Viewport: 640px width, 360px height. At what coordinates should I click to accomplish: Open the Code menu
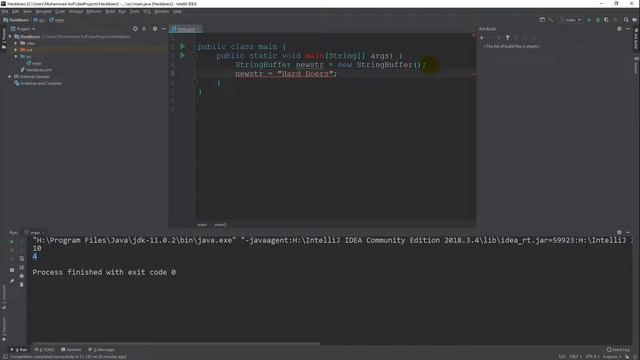click(60, 11)
